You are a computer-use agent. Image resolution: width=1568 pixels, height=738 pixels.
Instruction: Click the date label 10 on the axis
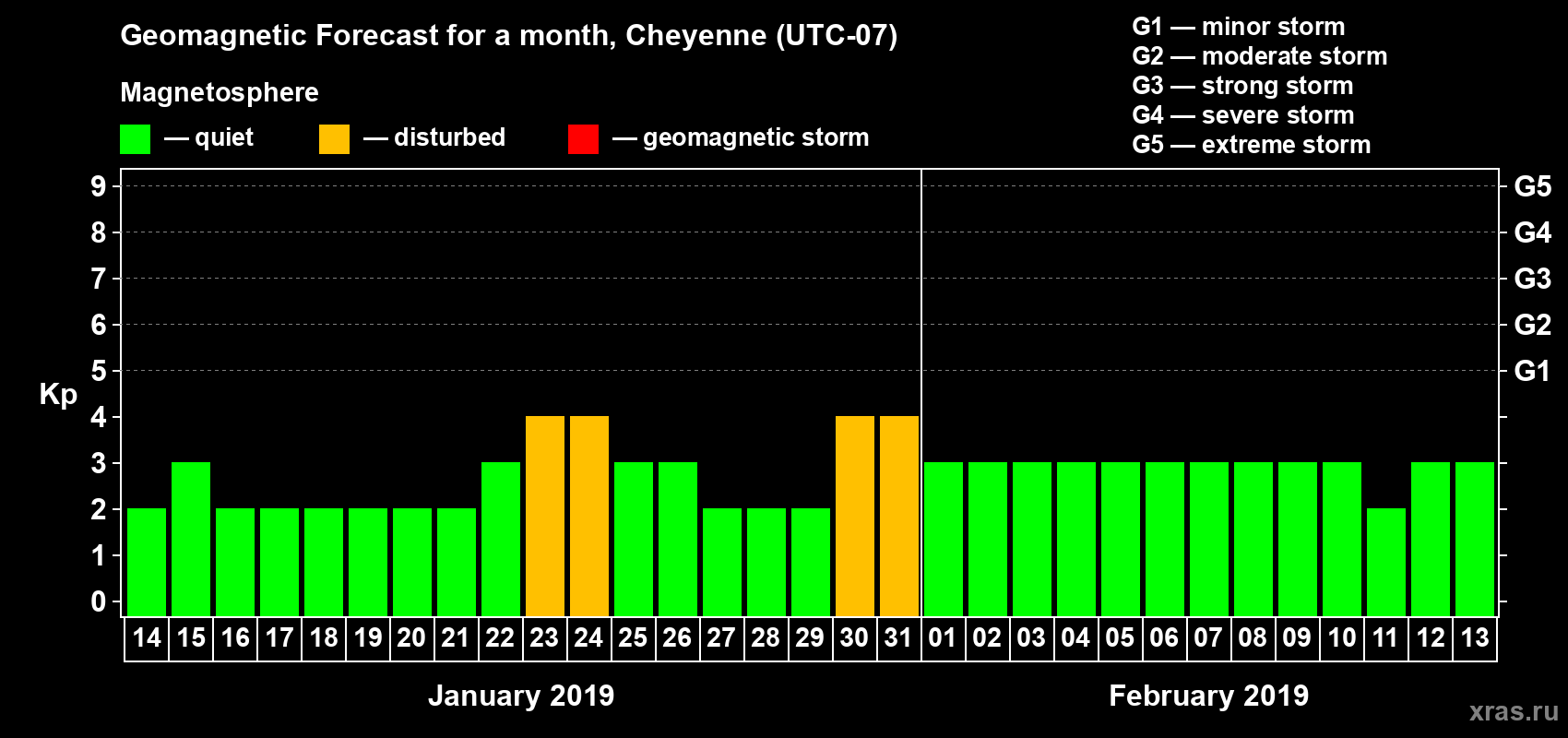pyautogui.click(x=1342, y=638)
